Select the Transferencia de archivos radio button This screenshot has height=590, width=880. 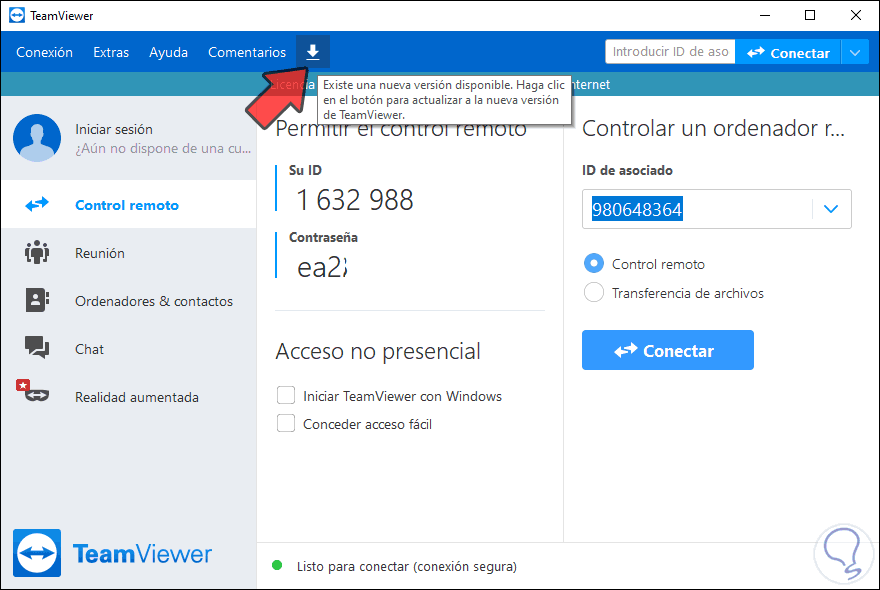click(x=594, y=292)
